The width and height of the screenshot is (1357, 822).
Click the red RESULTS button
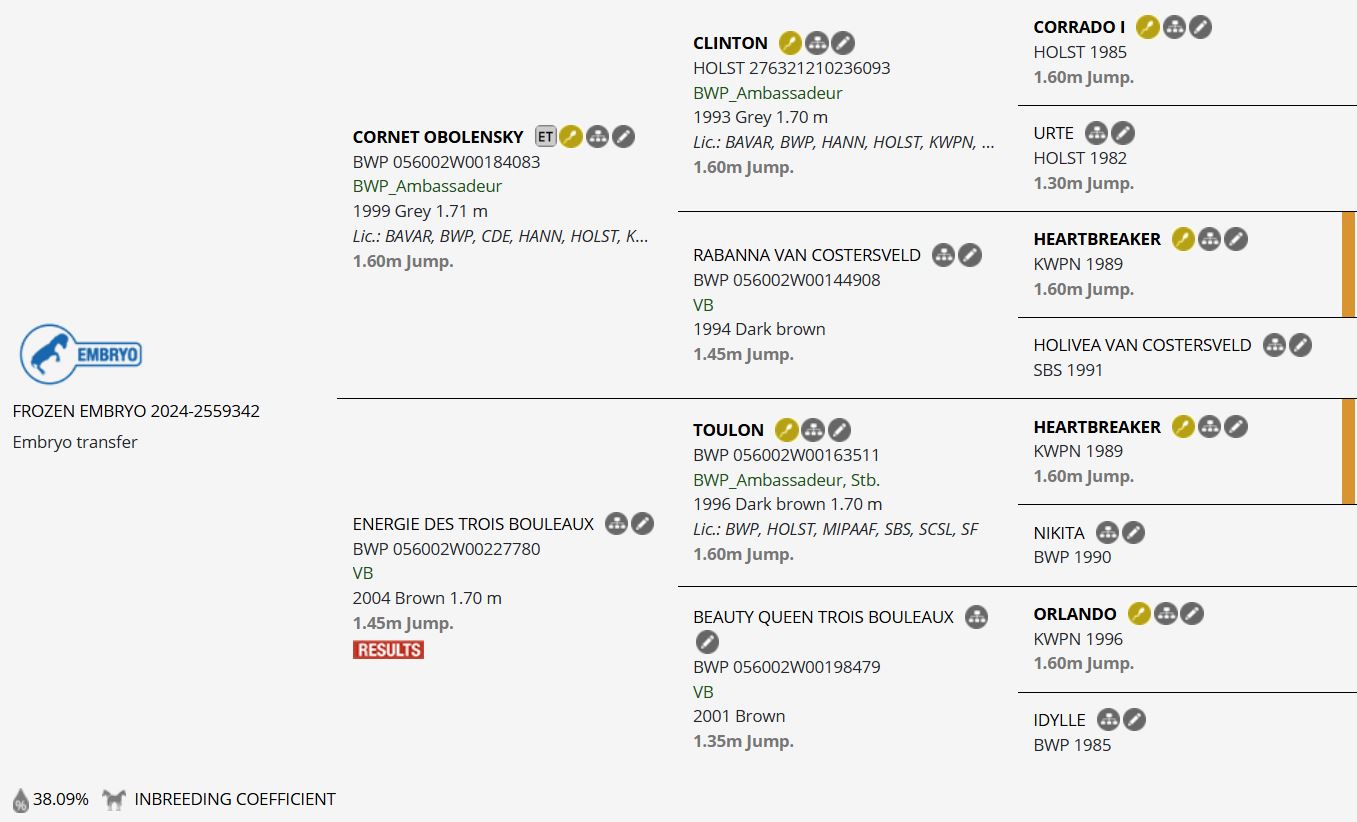click(388, 650)
